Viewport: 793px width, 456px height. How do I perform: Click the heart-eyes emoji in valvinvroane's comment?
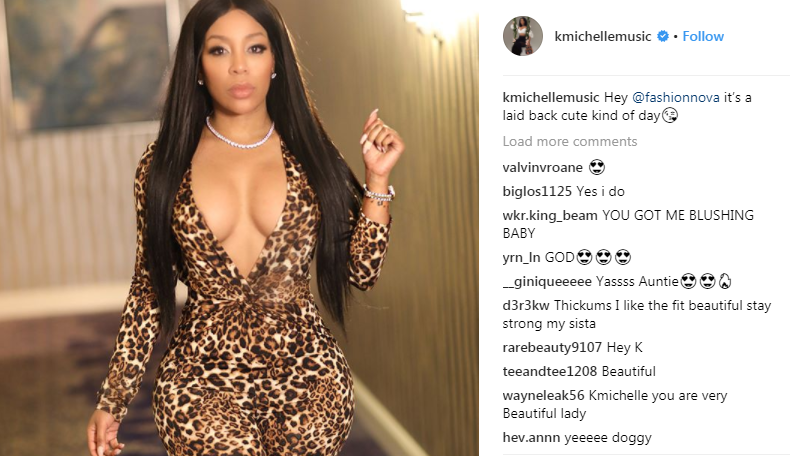click(597, 167)
